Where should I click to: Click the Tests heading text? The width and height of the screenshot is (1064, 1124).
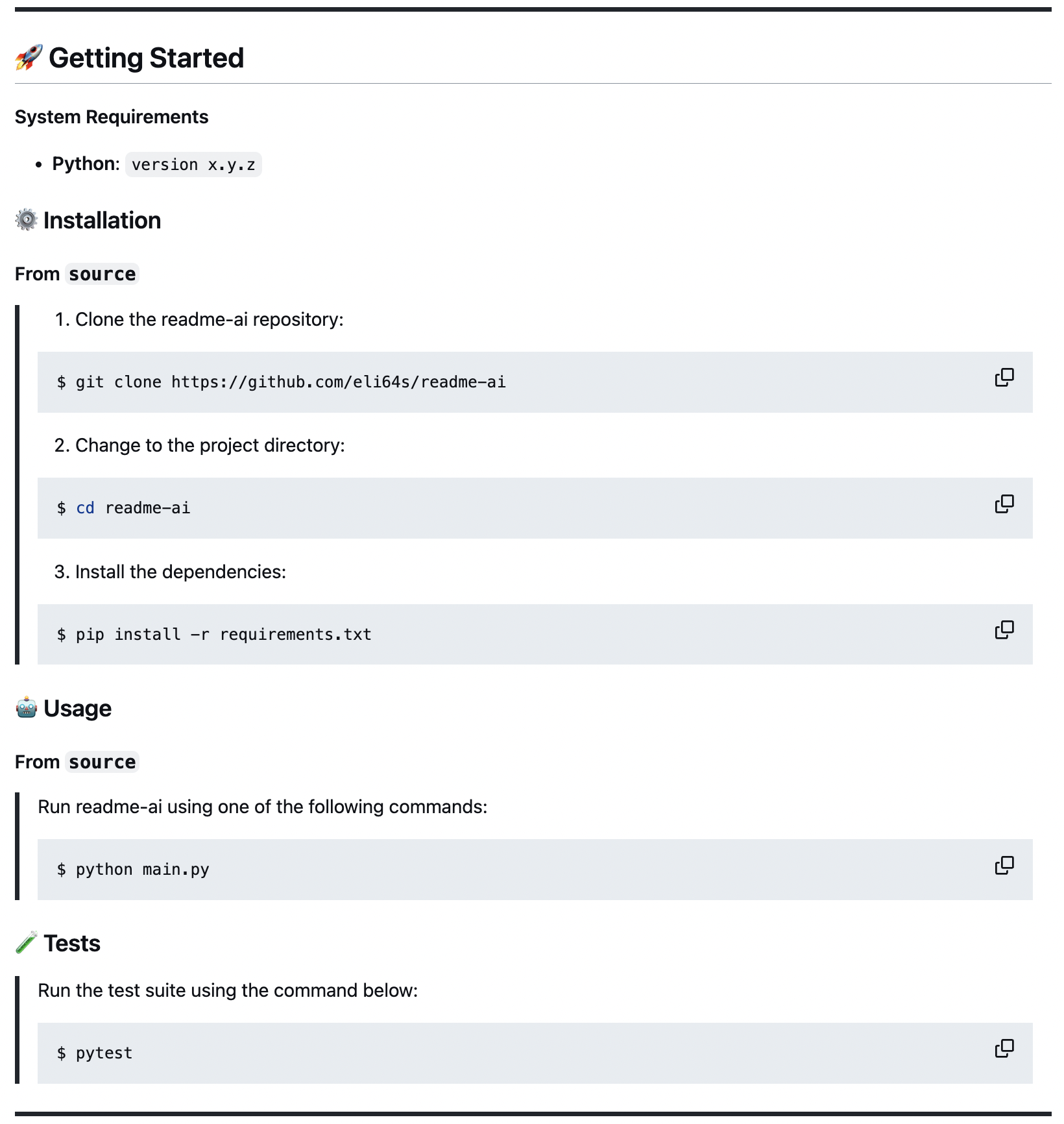(72, 944)
